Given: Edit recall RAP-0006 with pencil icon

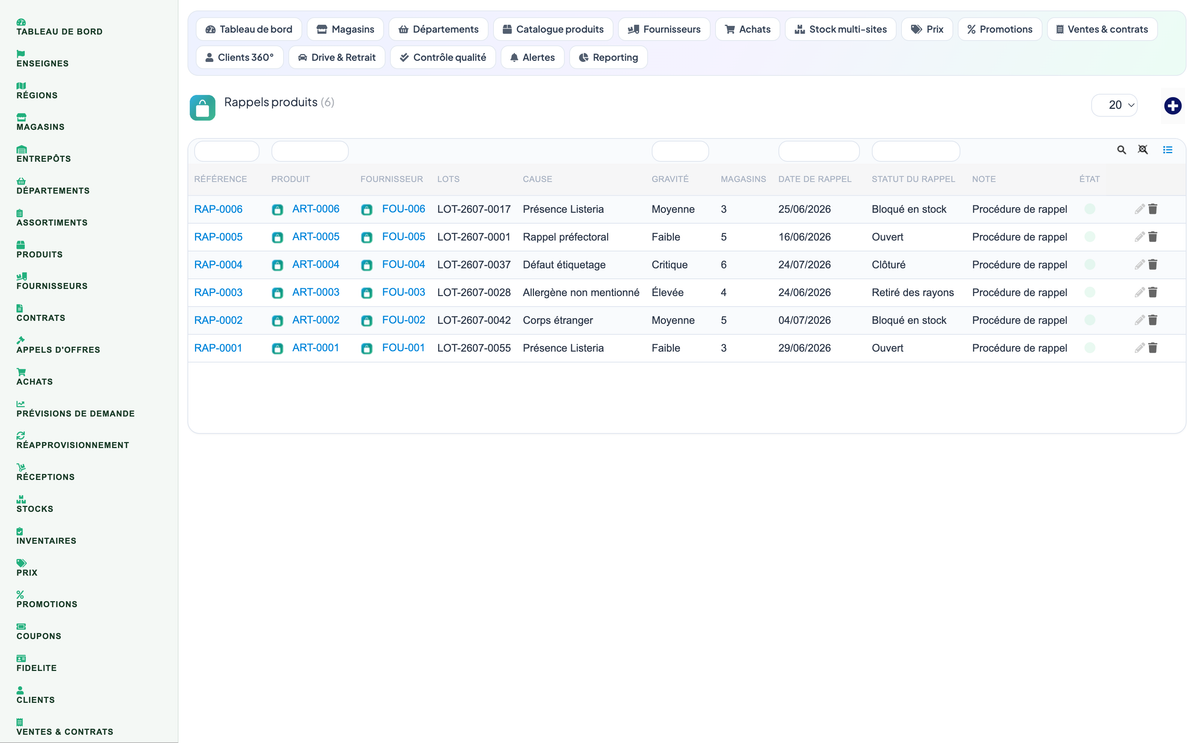Looking at the screenshot, I should coord(1139,209).
